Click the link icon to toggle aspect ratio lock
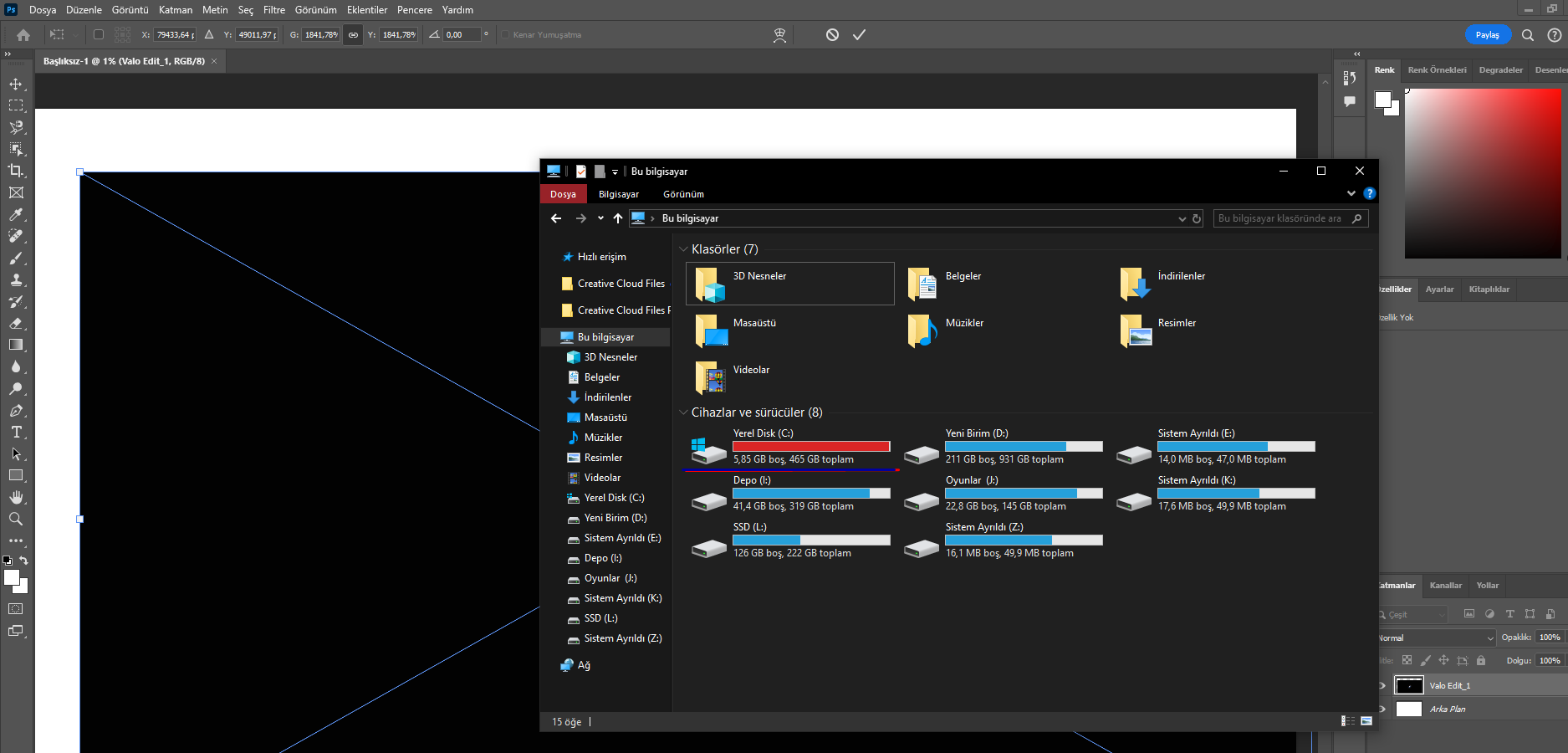Image resolution: width=1568 pixels, height=753 pixels. point(353,34)
